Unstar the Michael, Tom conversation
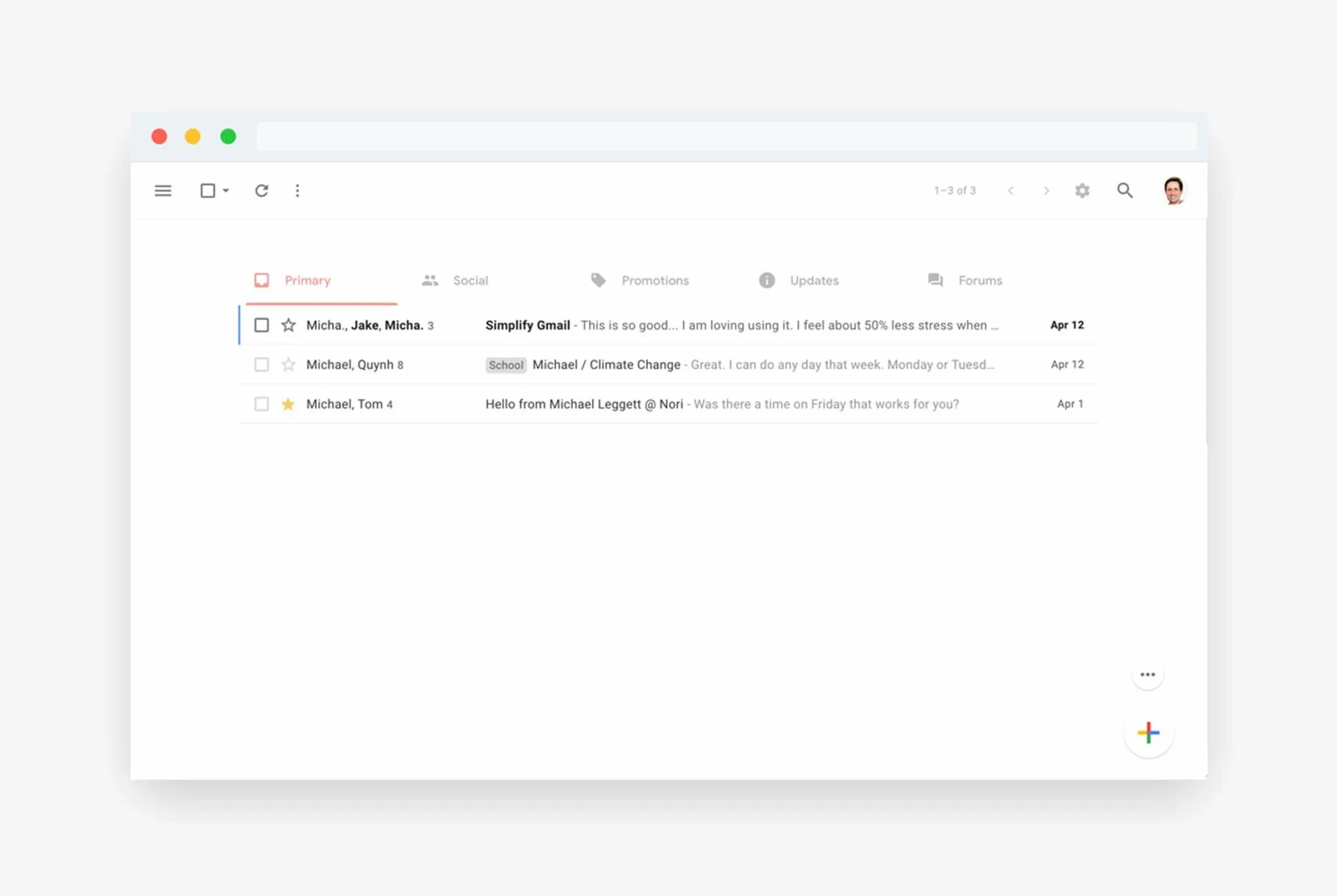 288,404
